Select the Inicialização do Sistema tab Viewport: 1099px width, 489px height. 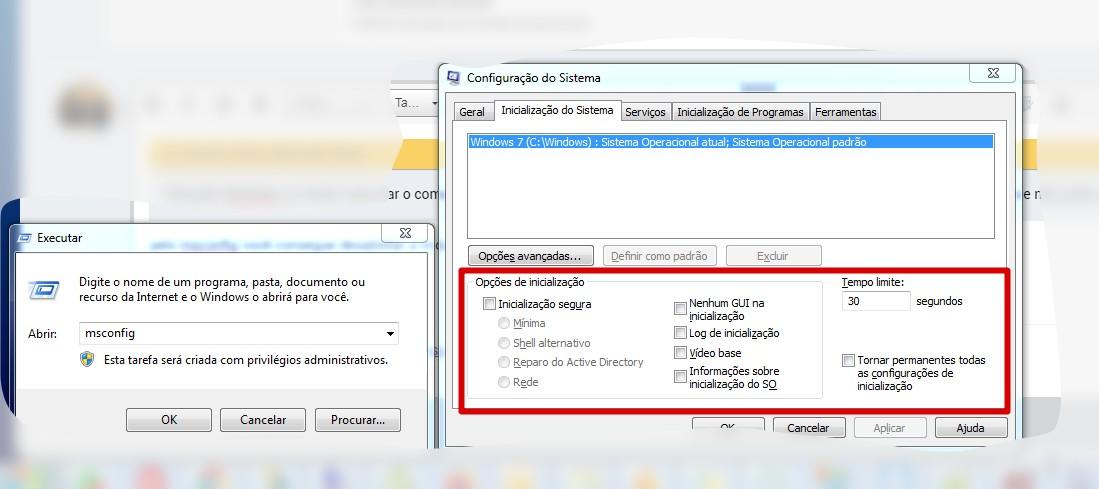click(557, 110)
